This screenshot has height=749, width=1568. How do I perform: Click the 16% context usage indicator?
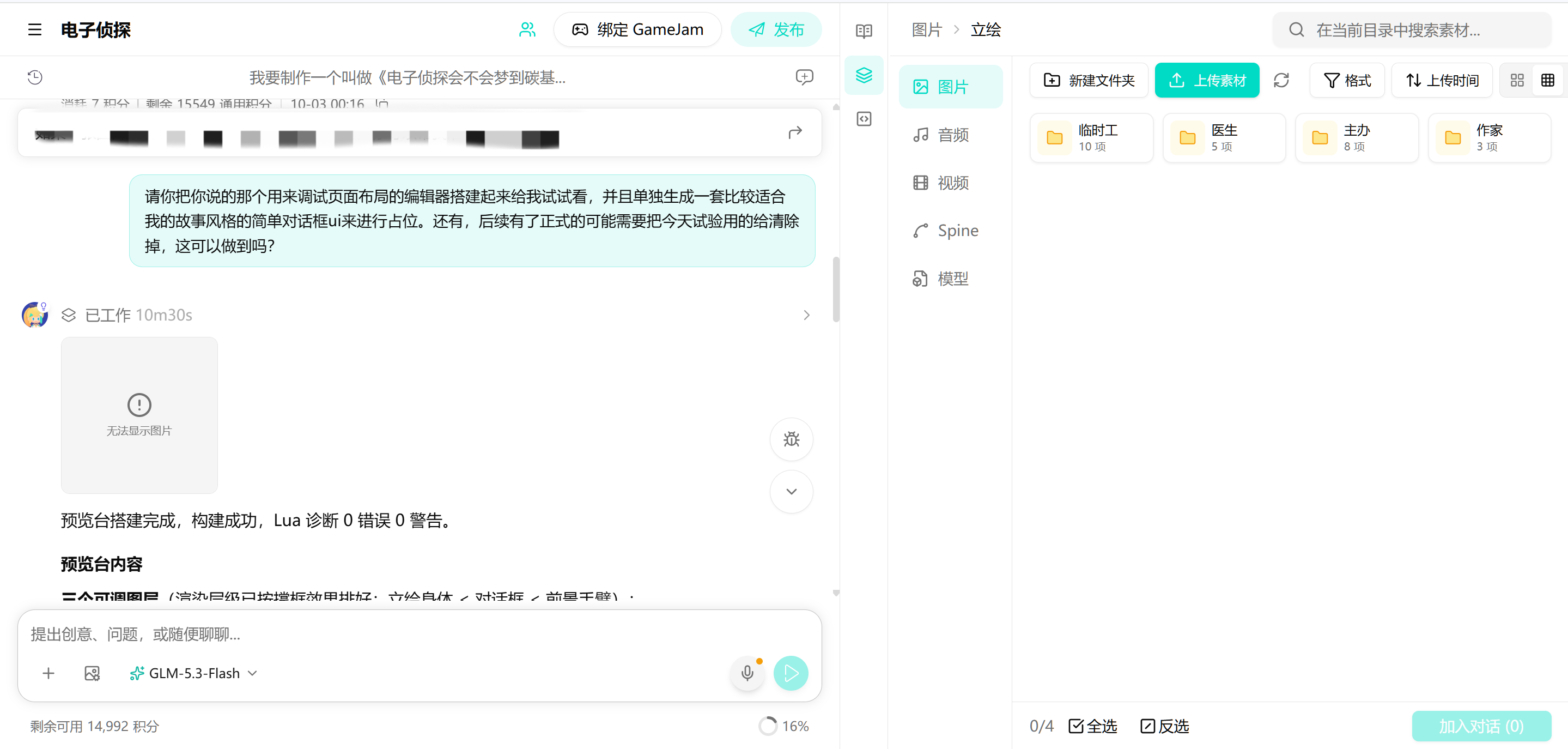click(x=783, y=726)
